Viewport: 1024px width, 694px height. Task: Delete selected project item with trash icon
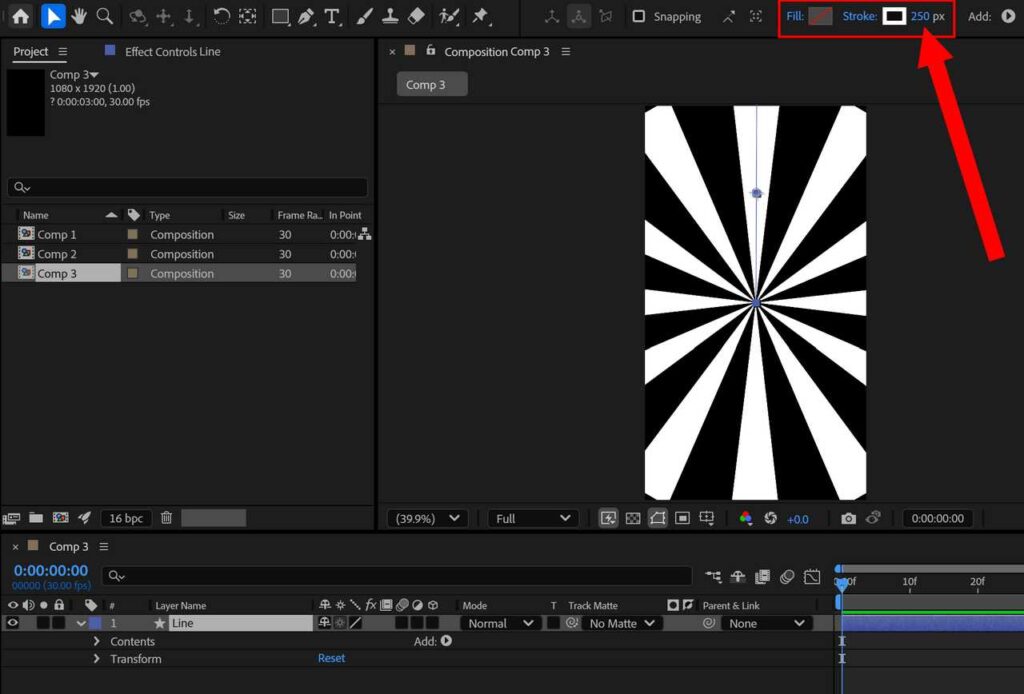click(167, 518)
